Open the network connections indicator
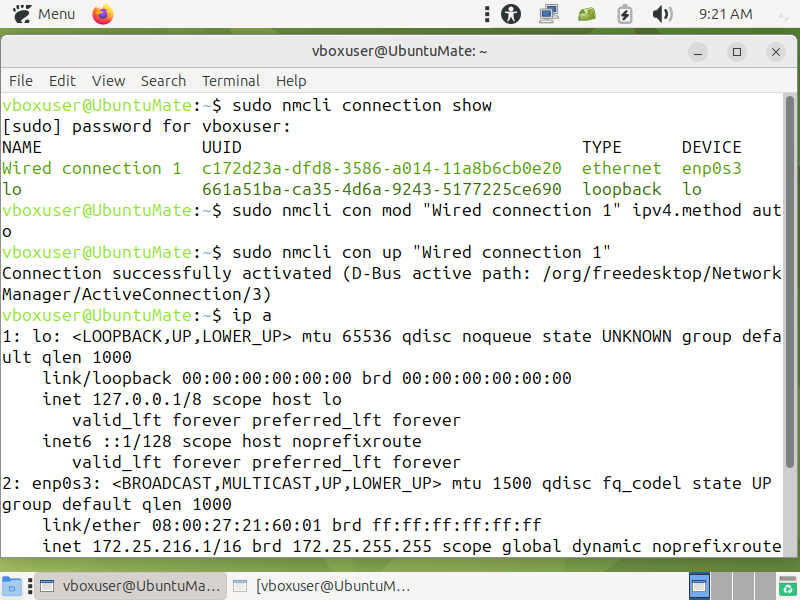Viewport: 800px width, 600px height. tap(549, 14)
